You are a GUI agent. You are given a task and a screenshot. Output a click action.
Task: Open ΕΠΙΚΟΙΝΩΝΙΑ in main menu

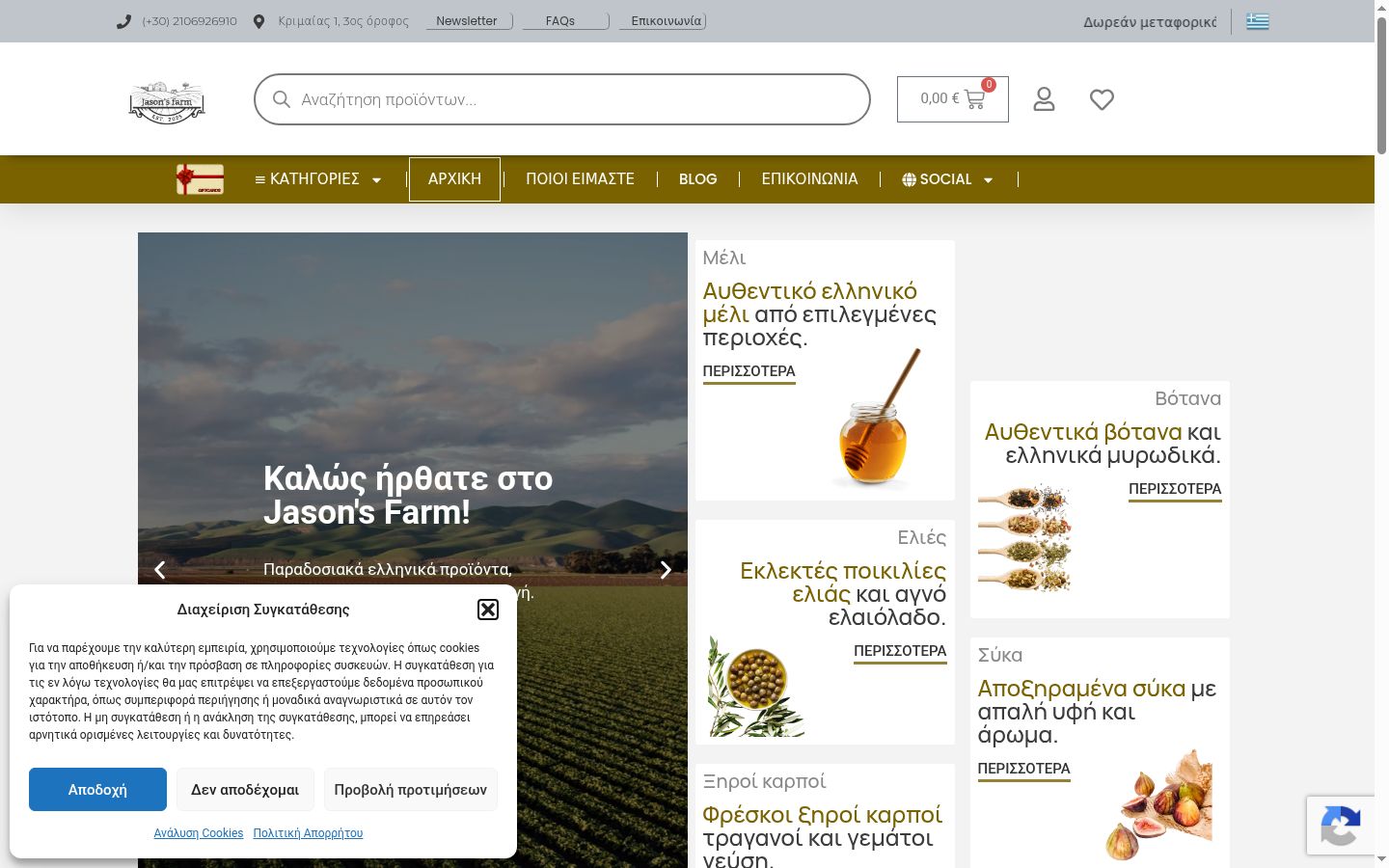809,179
